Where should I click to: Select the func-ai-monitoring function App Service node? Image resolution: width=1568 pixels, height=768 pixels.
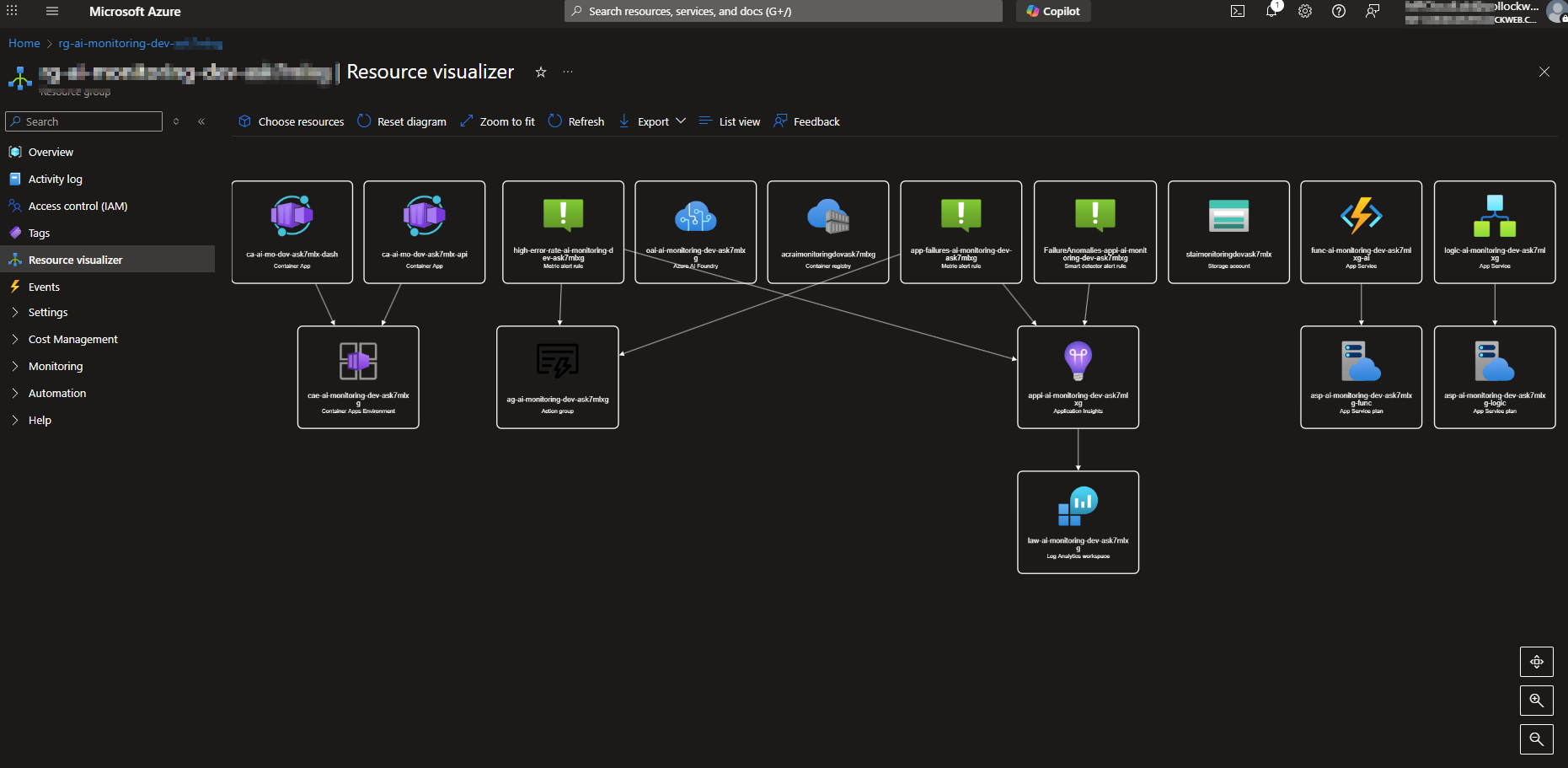point(1362,232)
